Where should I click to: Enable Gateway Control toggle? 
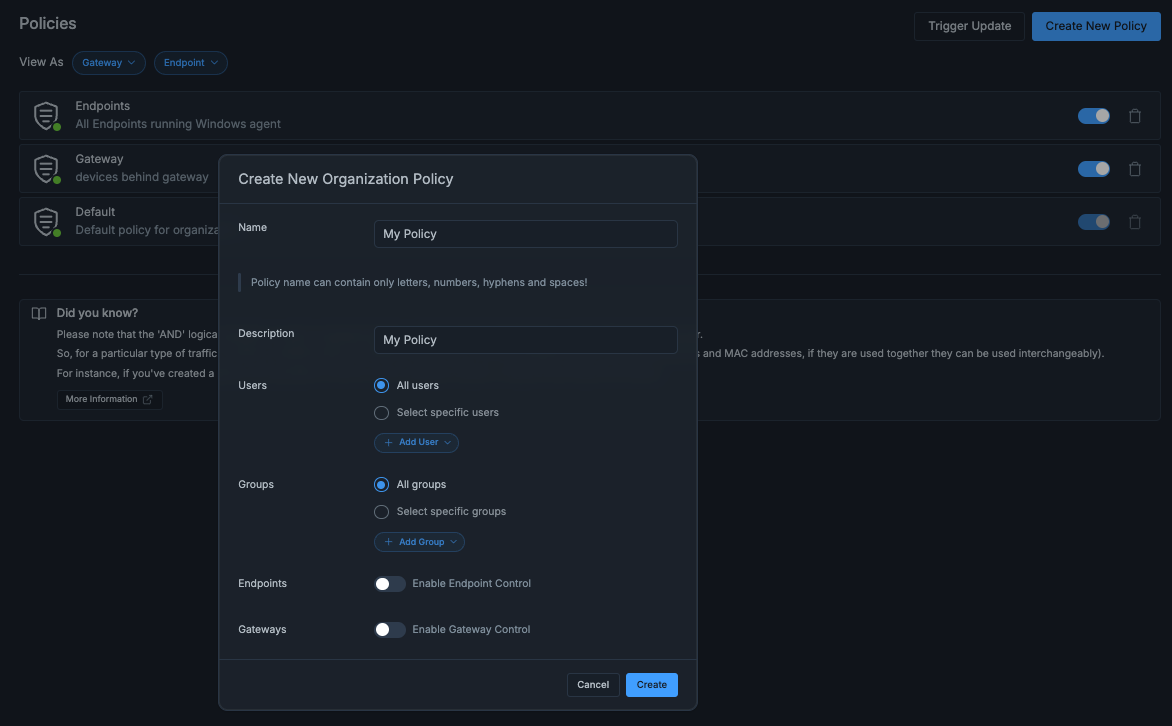(x=390, y=629)
